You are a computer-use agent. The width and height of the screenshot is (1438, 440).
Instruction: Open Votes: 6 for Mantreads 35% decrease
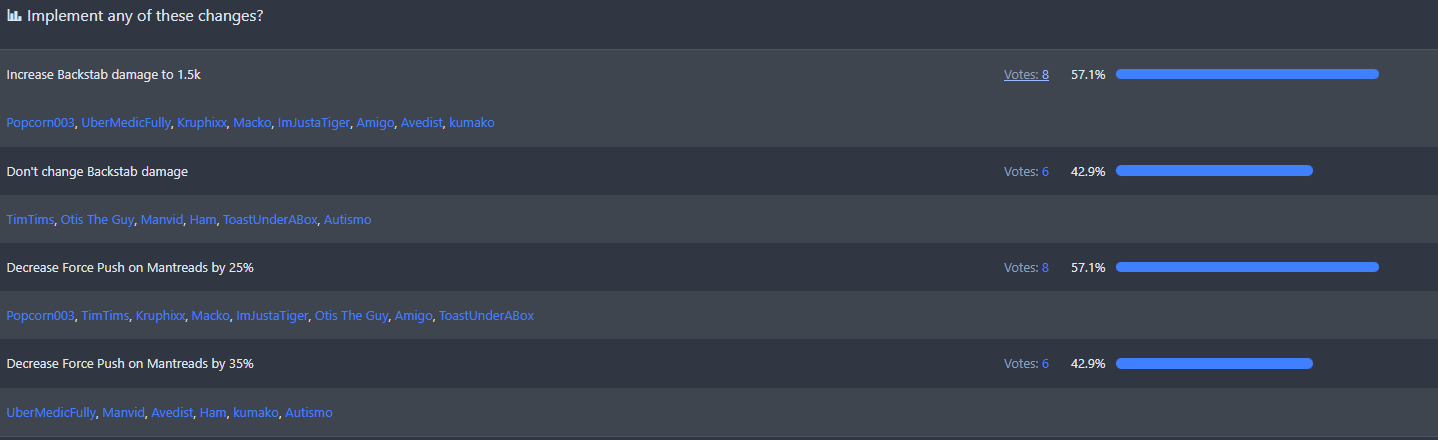point(1026,364)
